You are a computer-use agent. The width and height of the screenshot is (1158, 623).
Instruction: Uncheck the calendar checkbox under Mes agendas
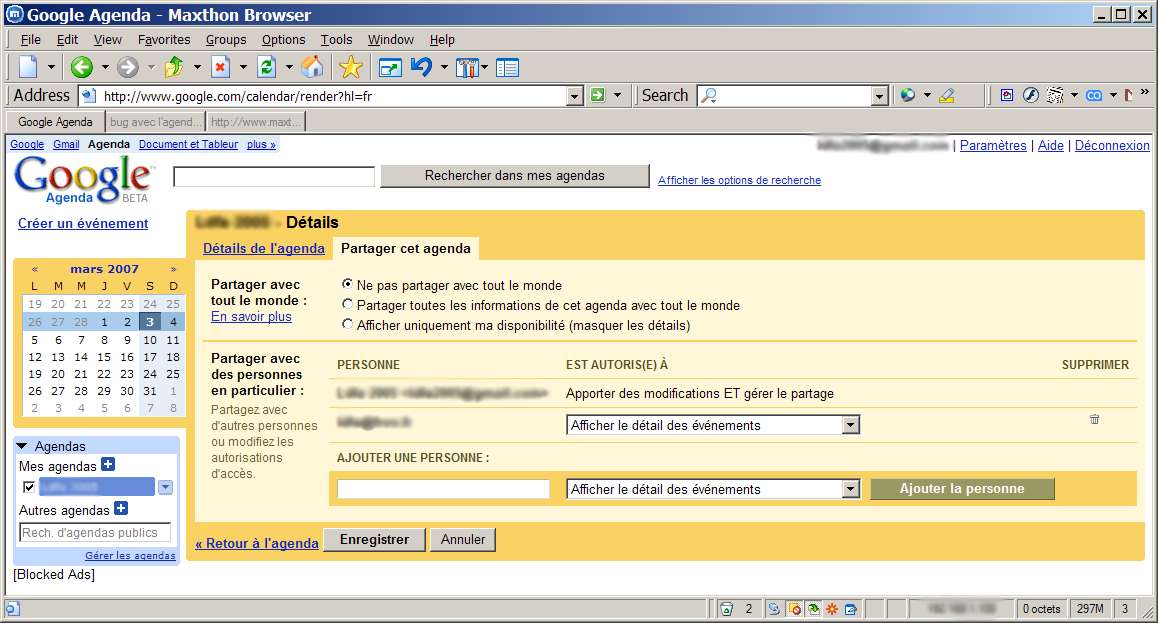coord(29,486)
